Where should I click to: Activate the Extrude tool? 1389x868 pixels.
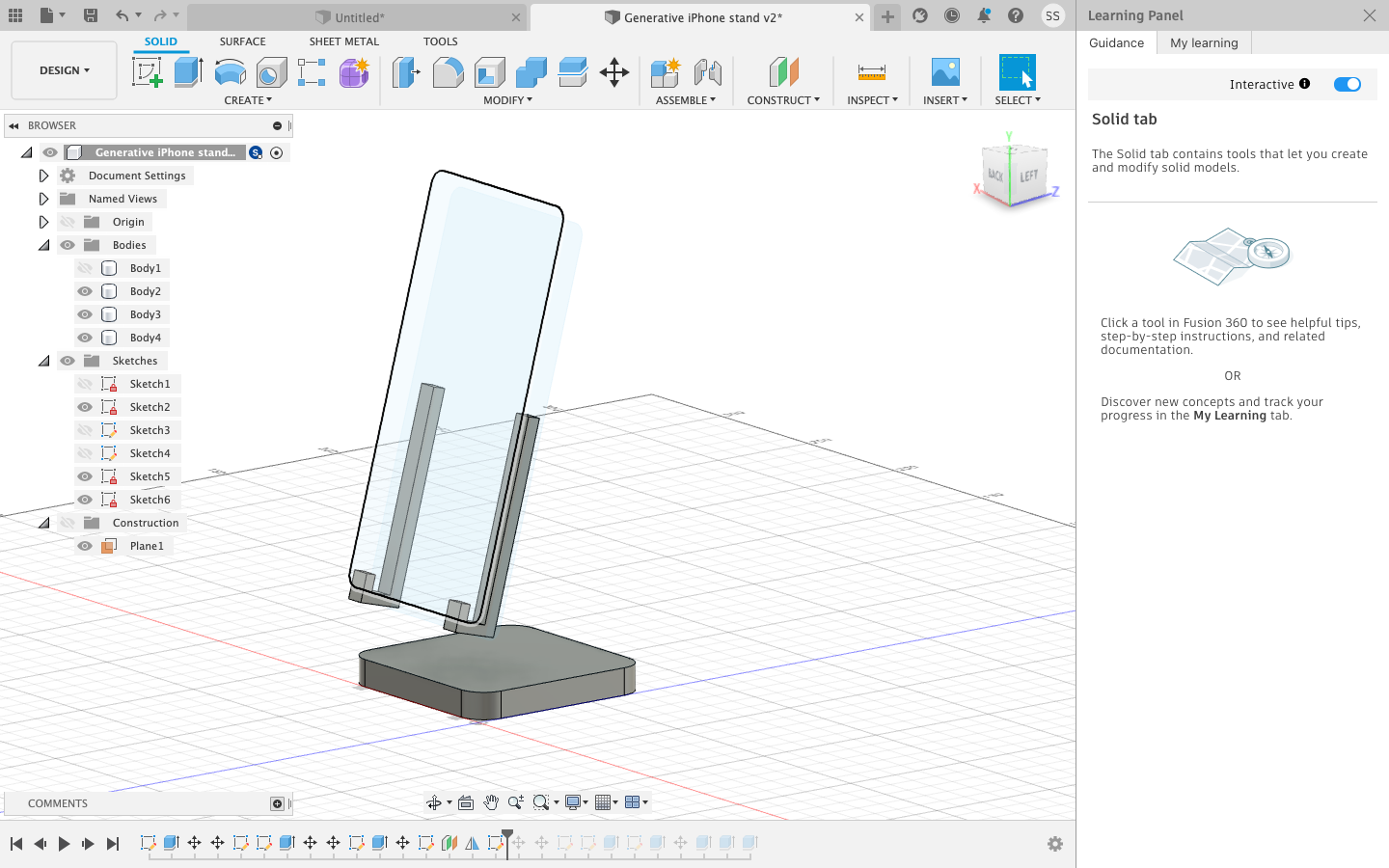(186, 70)
